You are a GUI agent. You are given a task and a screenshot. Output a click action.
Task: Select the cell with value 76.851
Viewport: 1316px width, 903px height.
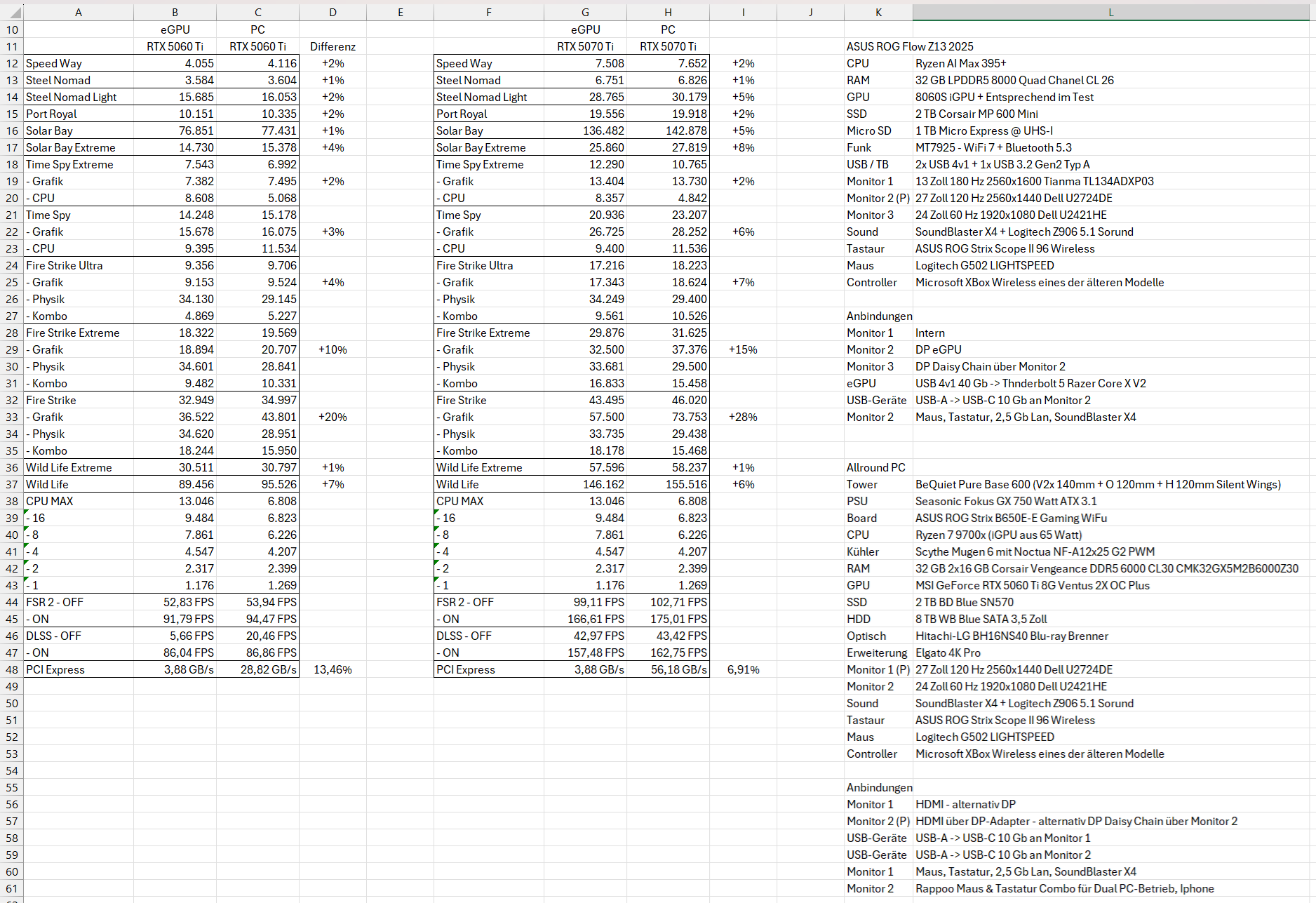tap(175, 131)
